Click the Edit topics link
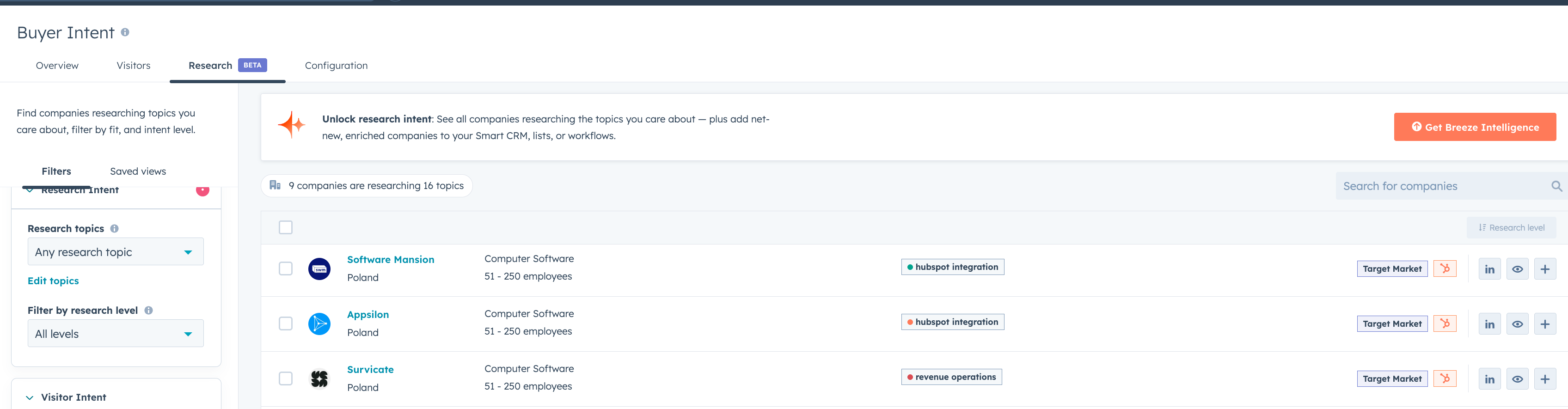 (53, 281)
